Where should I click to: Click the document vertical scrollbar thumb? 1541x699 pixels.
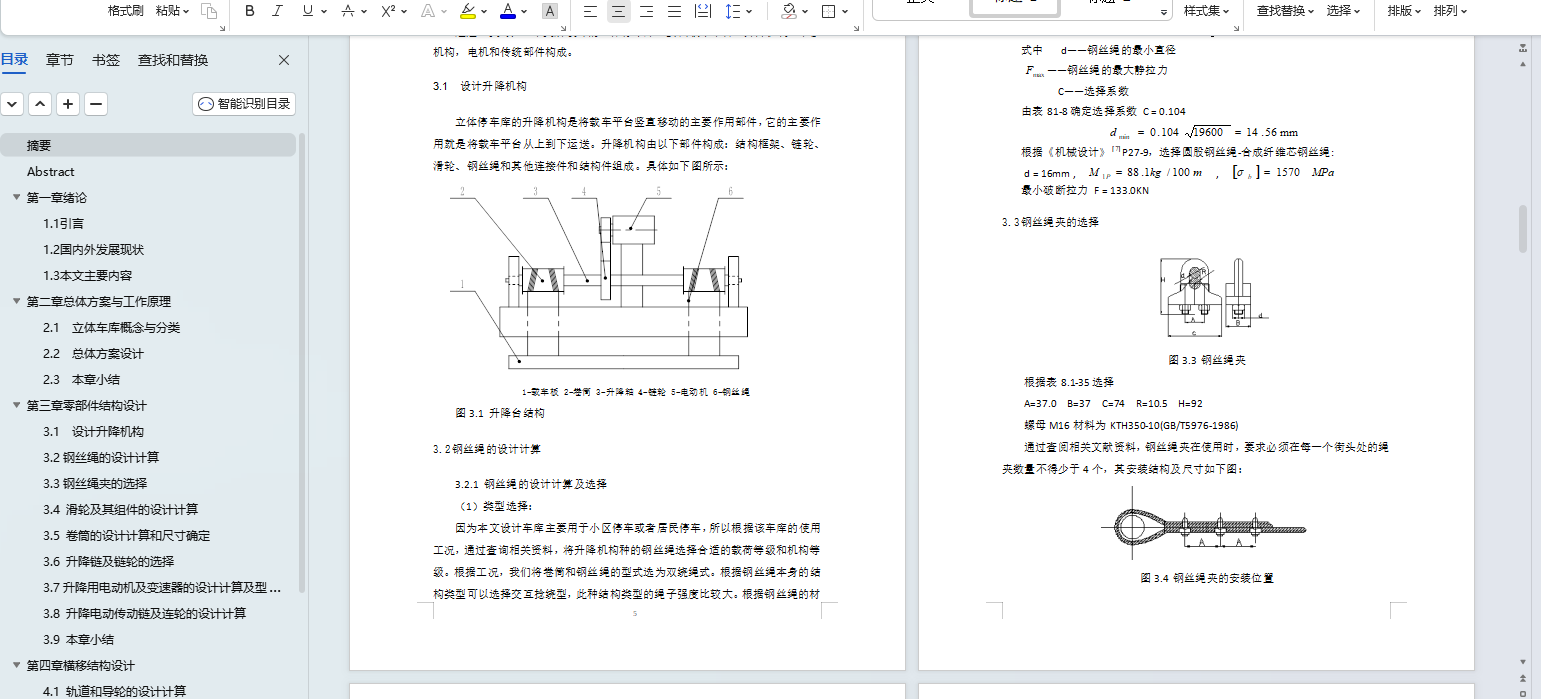[1523, 229]
